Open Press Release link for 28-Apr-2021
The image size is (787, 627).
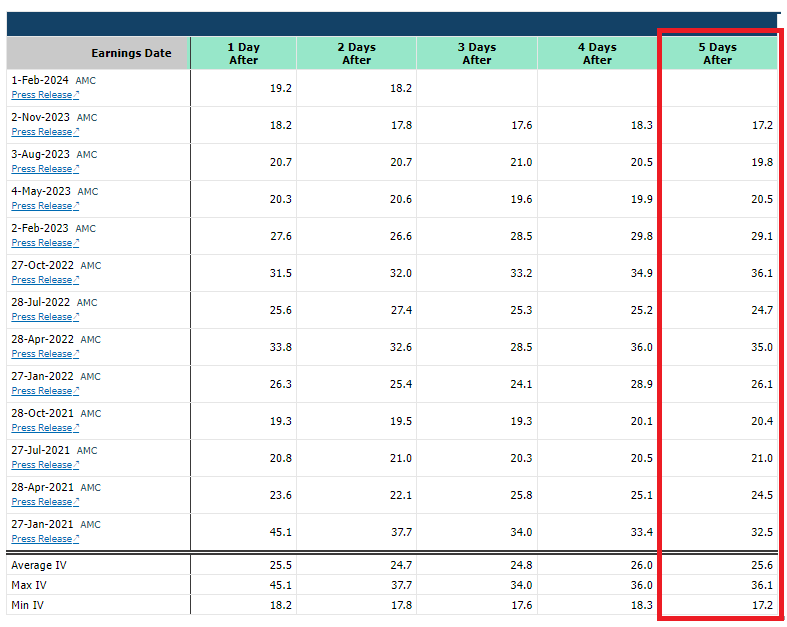tap(45, 502)
